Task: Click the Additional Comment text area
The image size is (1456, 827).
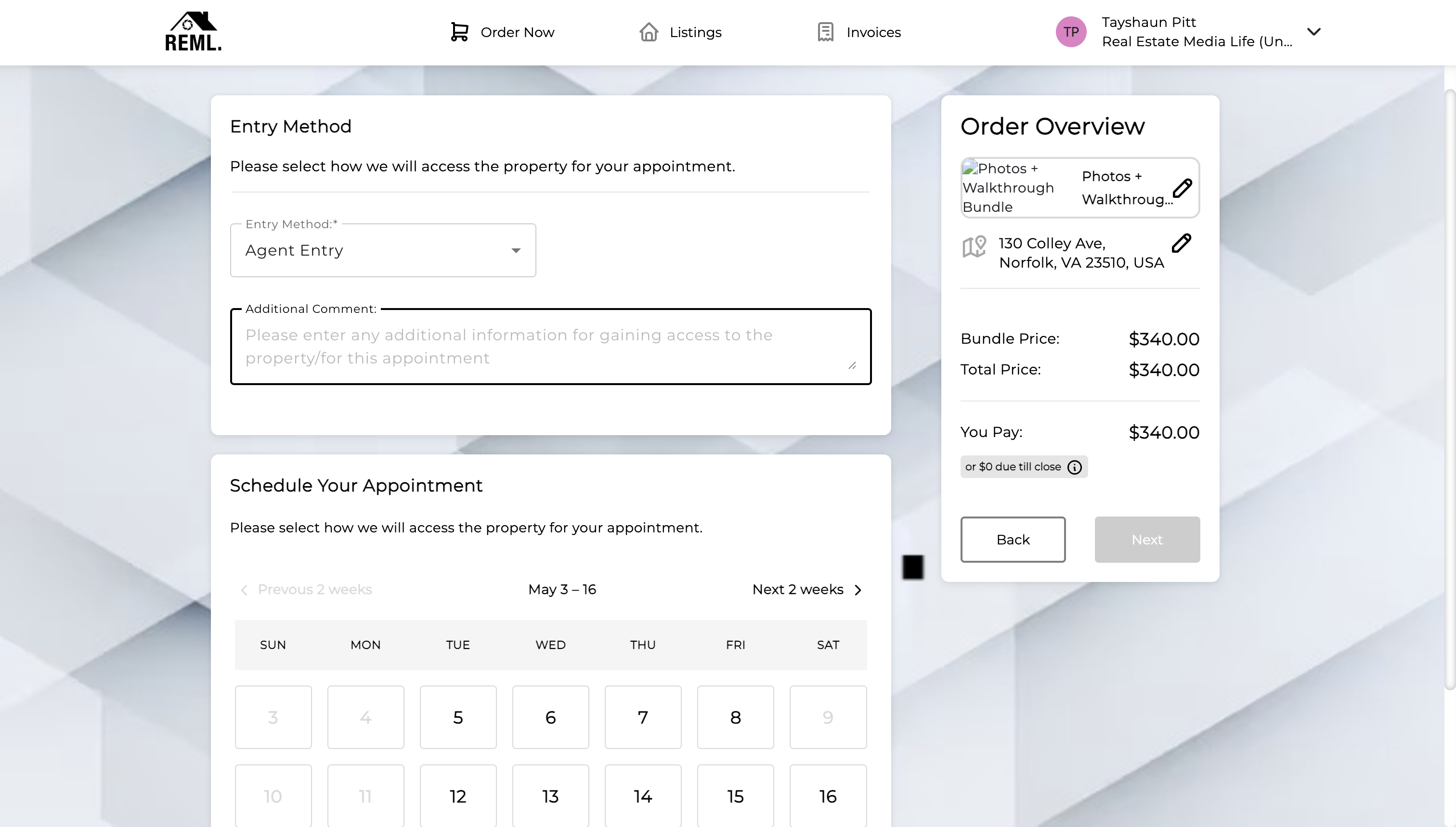Action: pyautogui.click(x=550, y=347)
